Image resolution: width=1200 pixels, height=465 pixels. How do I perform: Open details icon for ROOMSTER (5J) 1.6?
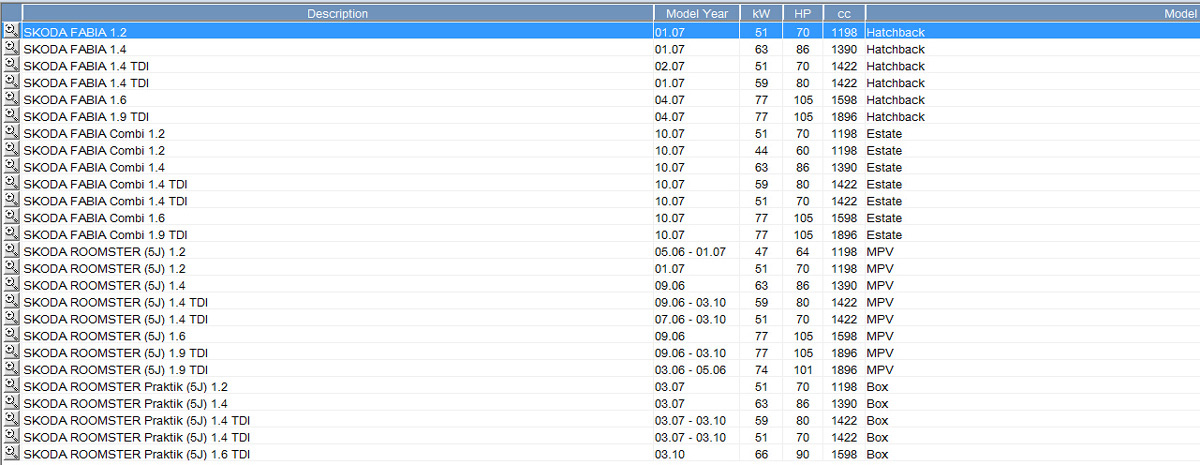10,336
